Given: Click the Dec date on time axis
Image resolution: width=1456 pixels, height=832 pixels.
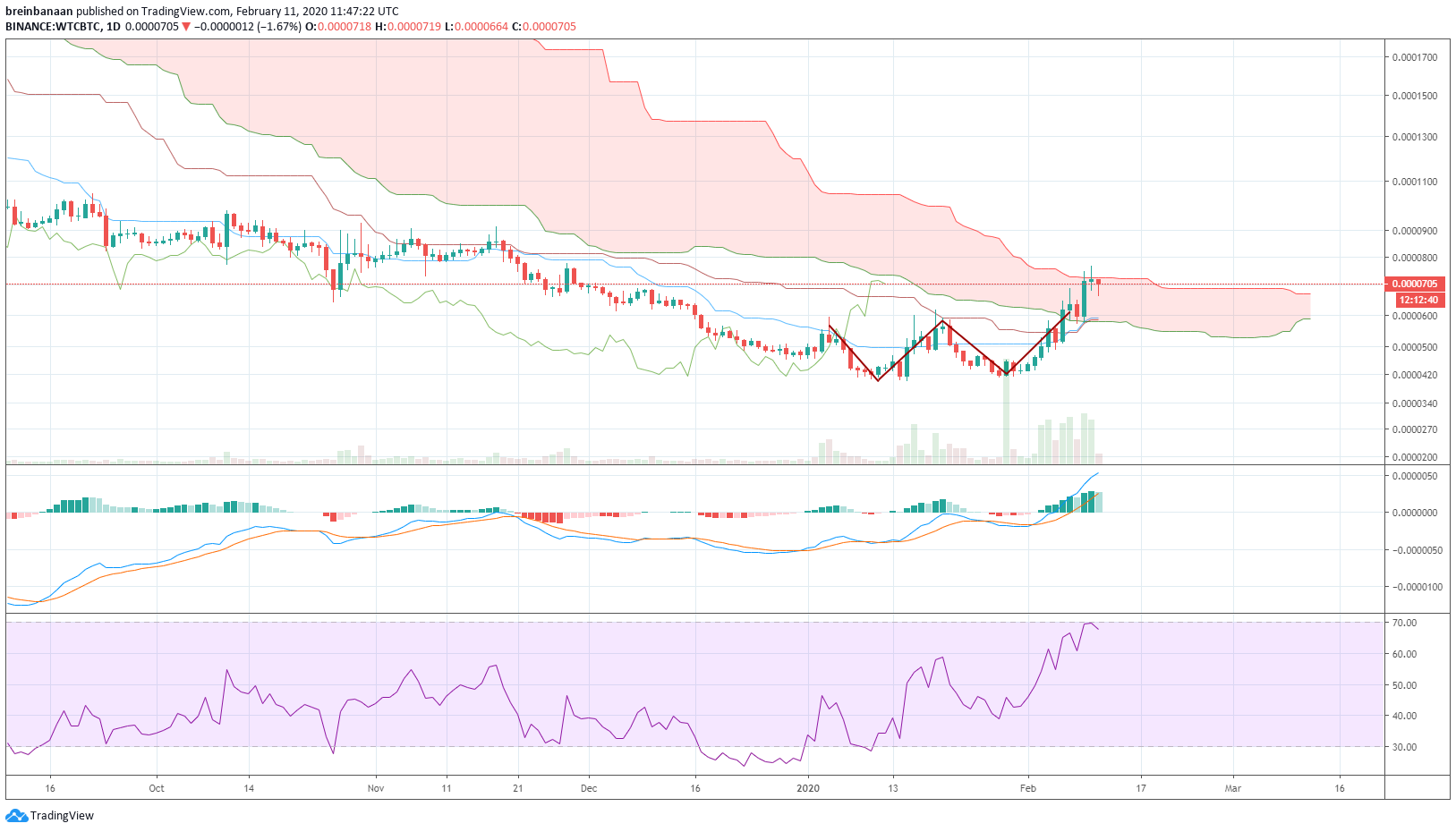Looking at the screenshot, I should tap(589, 788).
